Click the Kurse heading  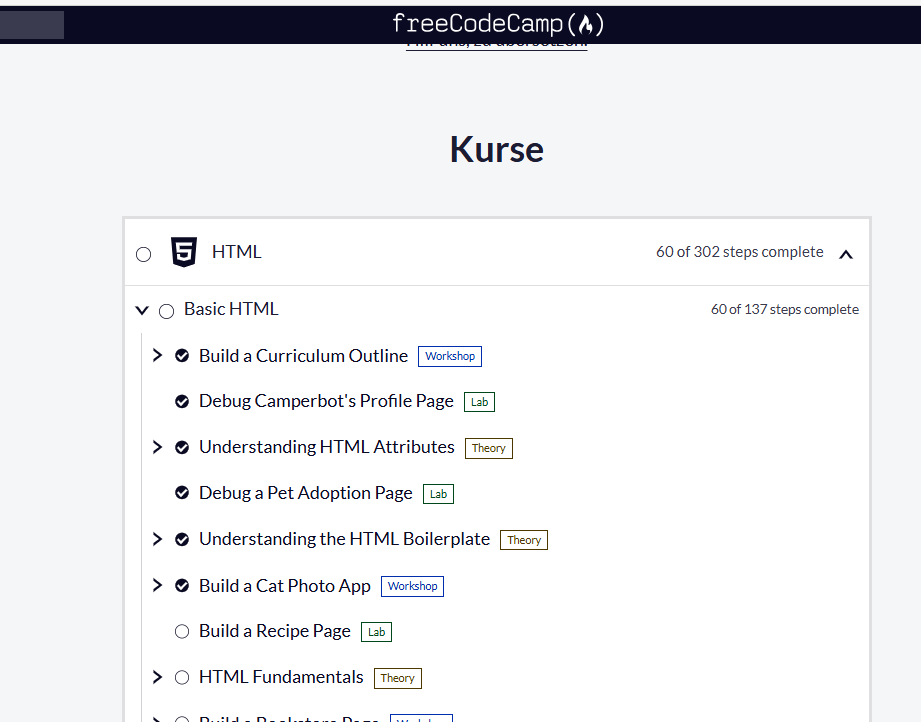coord(497,149)
